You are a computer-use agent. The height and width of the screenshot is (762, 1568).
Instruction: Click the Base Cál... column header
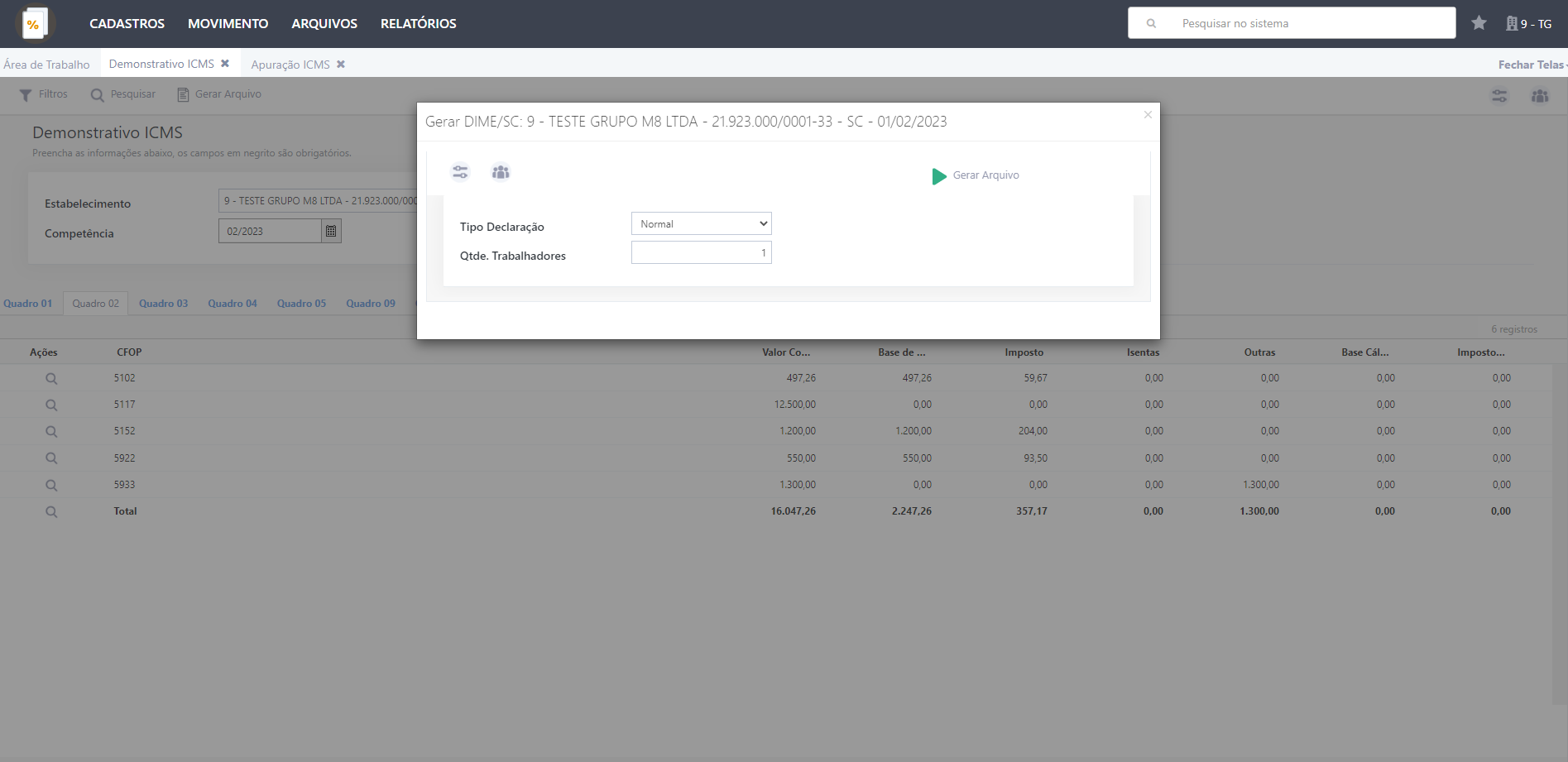[x=1365, y=352]
